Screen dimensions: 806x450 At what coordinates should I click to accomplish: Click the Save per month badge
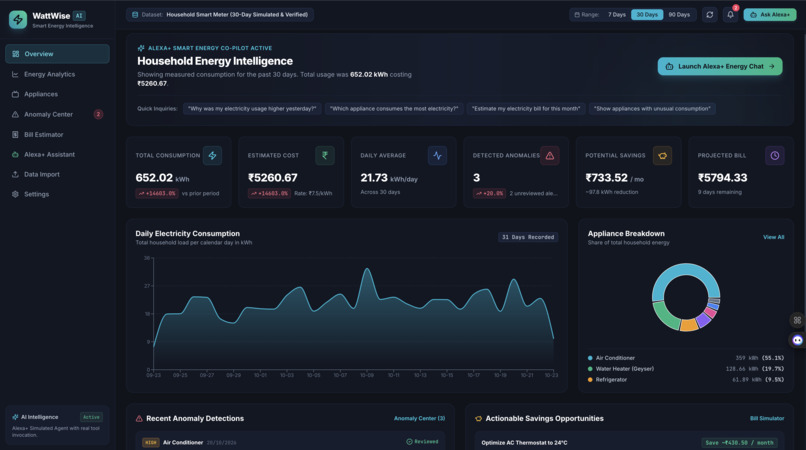(x=739, y=442)
